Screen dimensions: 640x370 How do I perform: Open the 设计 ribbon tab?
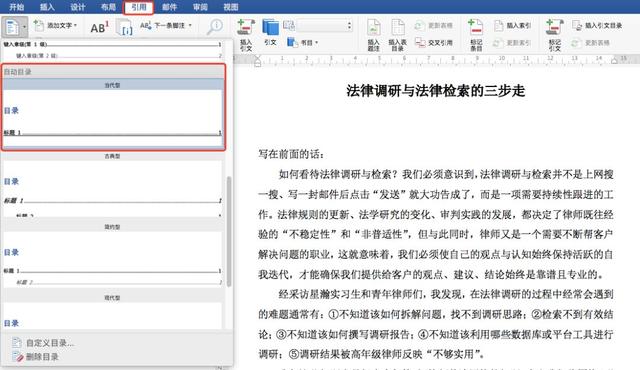click(78, 7)
